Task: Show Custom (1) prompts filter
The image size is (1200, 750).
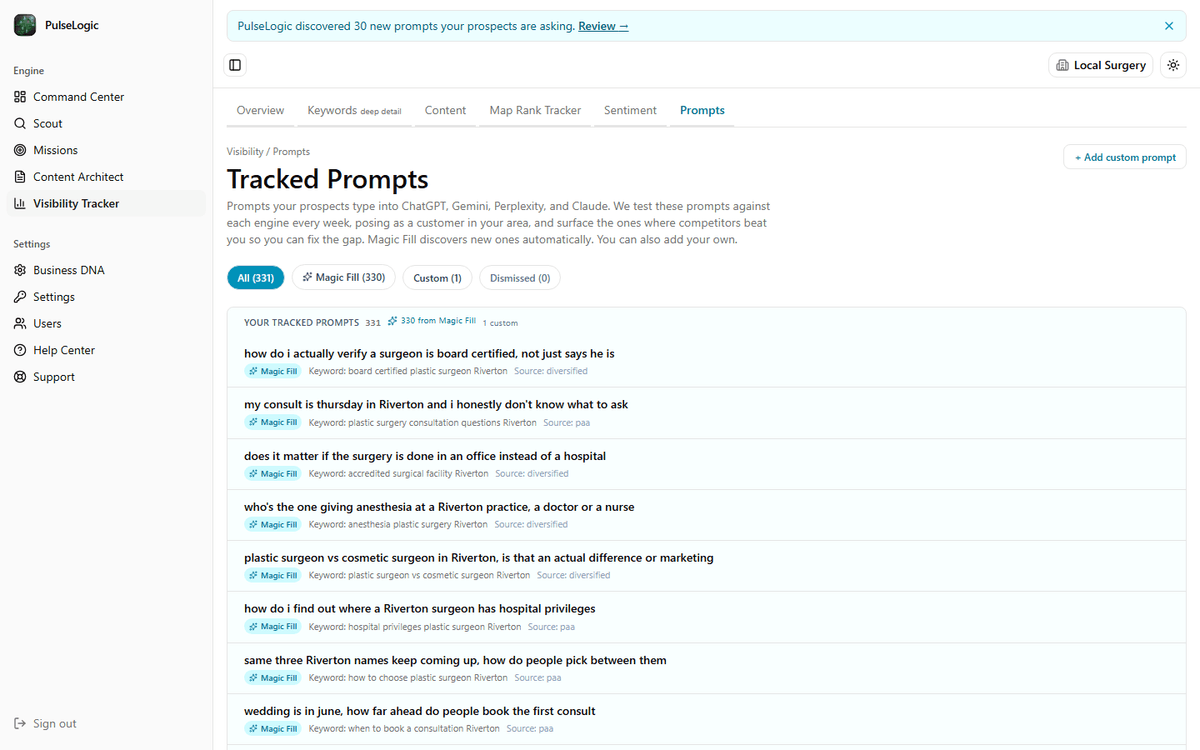Action: click(437, 278)
